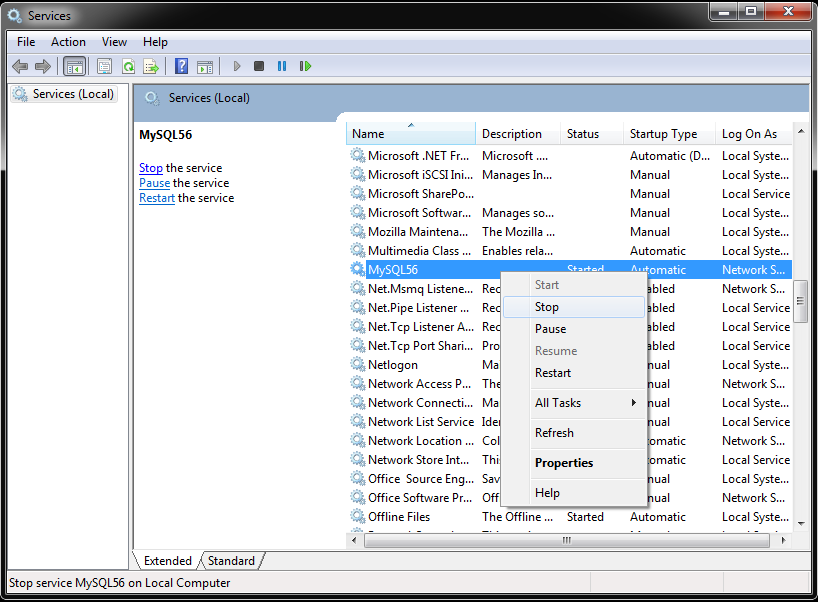Switch to the Extended tab
The image size is (818, 602).
tap(167, 561)
